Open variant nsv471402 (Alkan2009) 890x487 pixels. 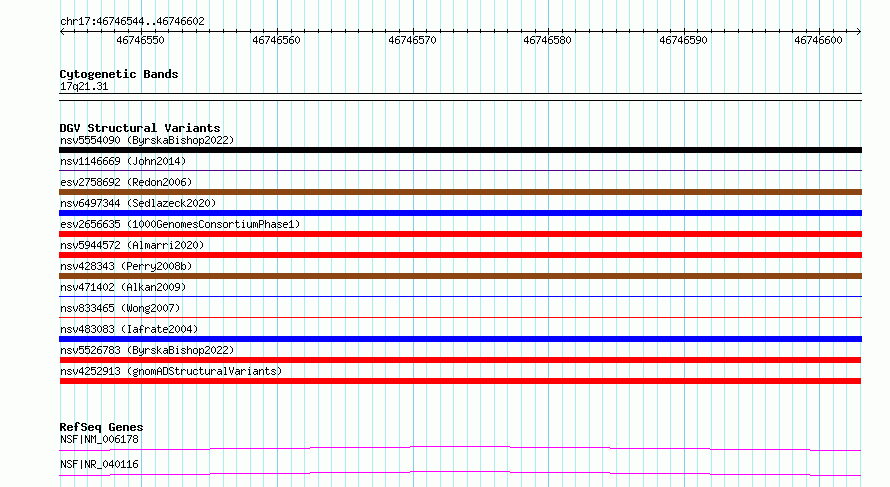(123, 287)
